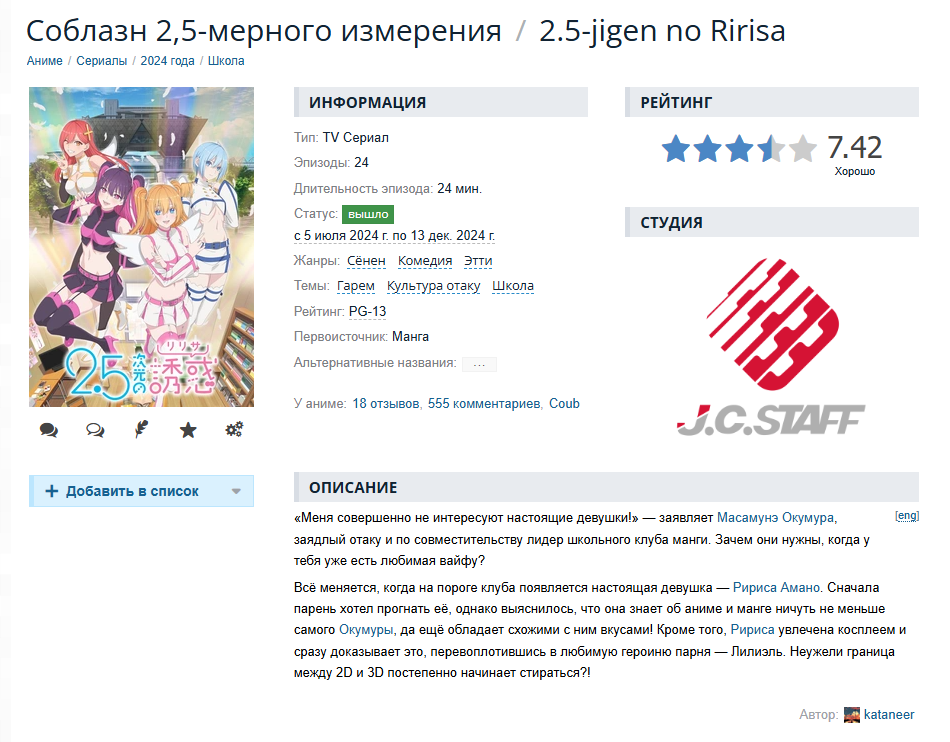Show the PG-13 rating tooltip link
This screenshot has height=742, width=950.
tap(367, 311)
